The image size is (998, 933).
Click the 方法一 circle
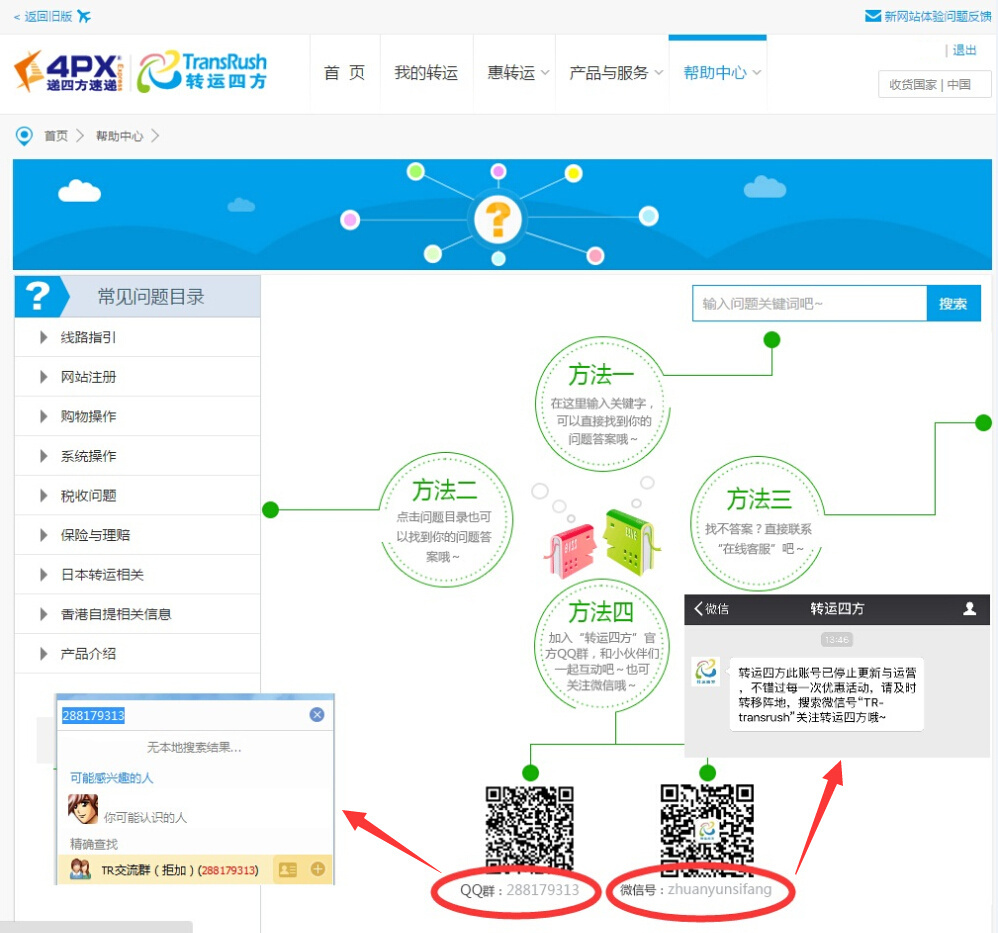[601, 403]
